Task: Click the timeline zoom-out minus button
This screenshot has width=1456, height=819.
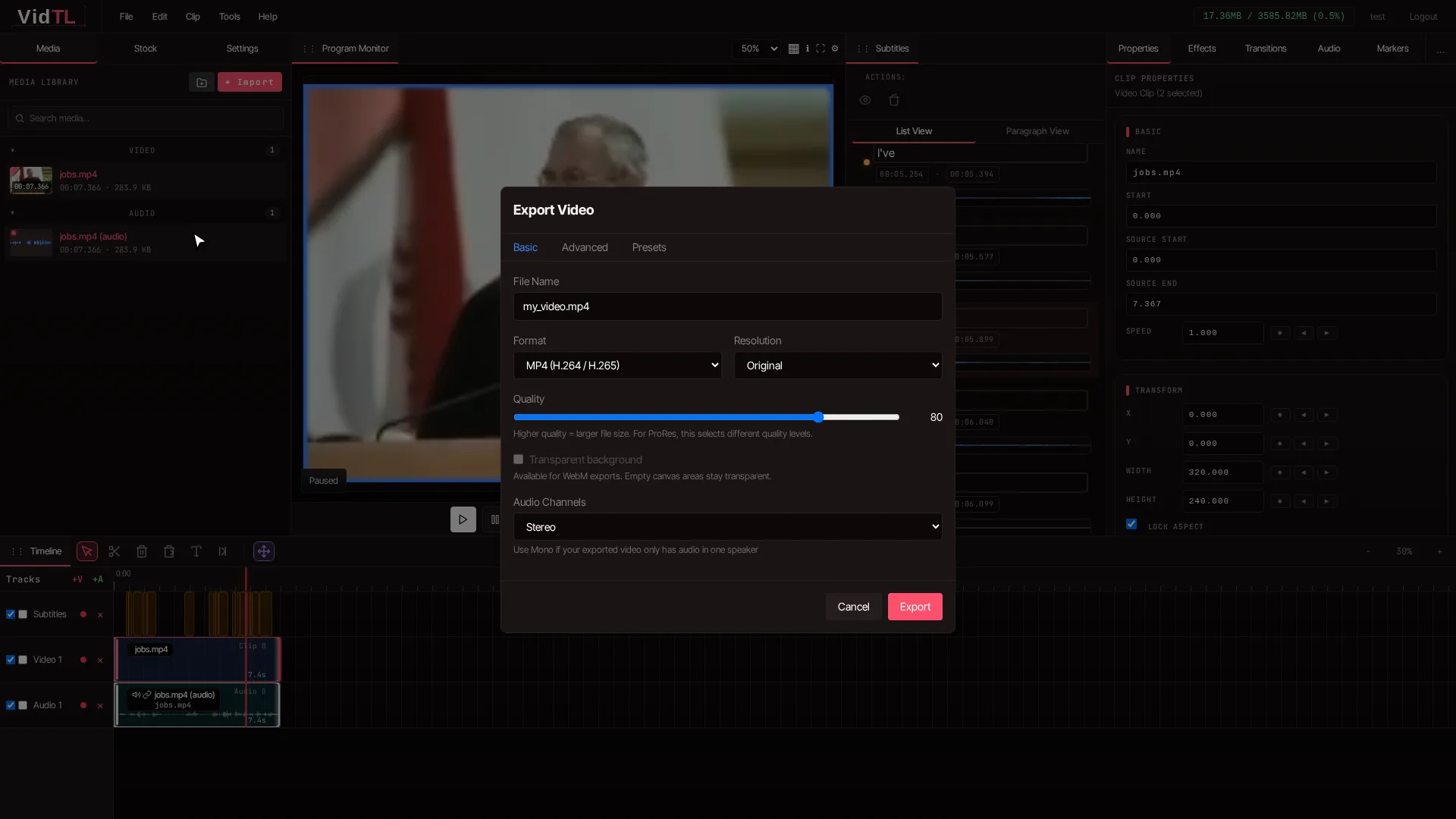Action: click(x=1369, y=552)
